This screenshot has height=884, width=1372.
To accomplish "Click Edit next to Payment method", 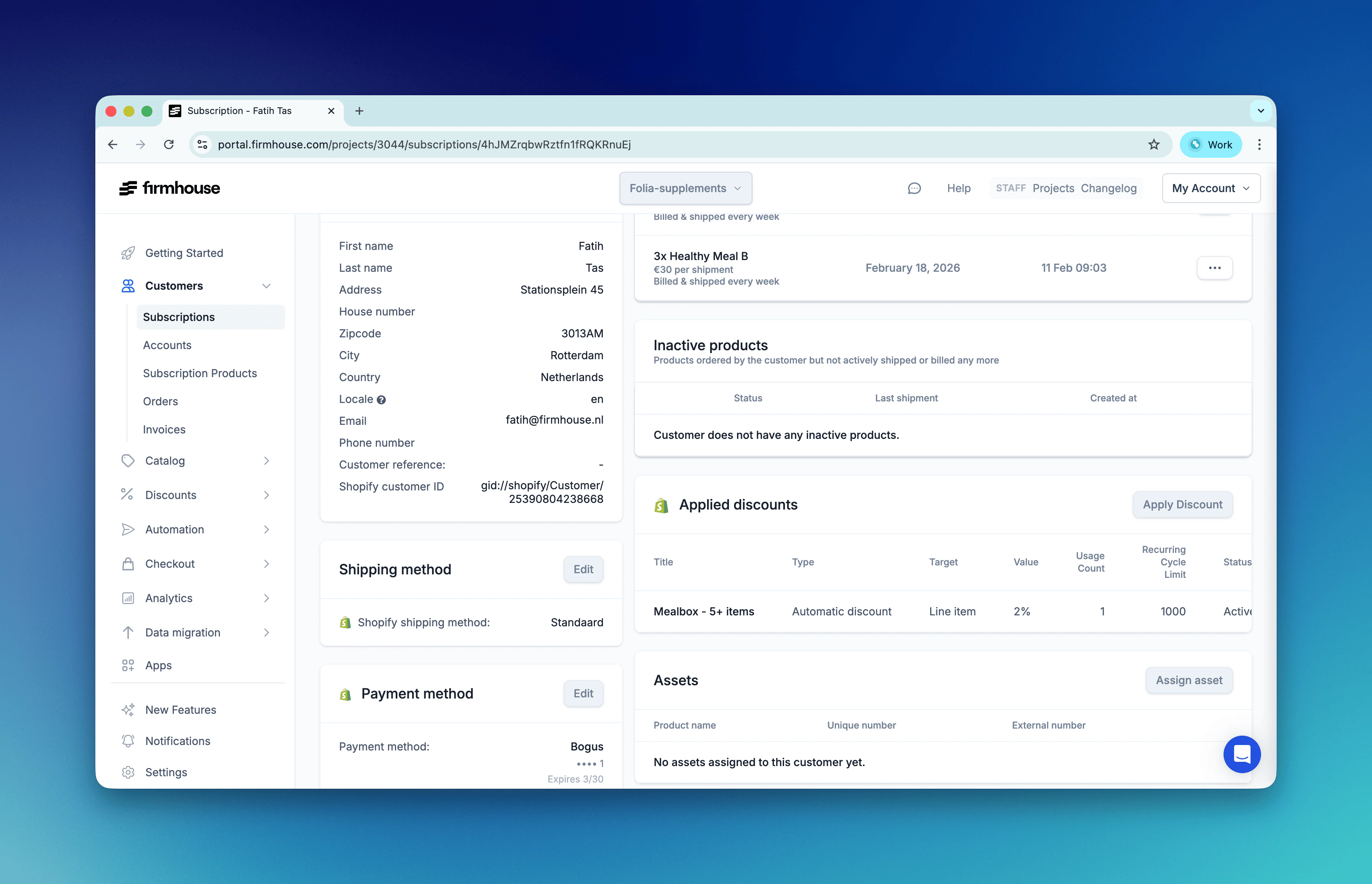I will [583, 693].
